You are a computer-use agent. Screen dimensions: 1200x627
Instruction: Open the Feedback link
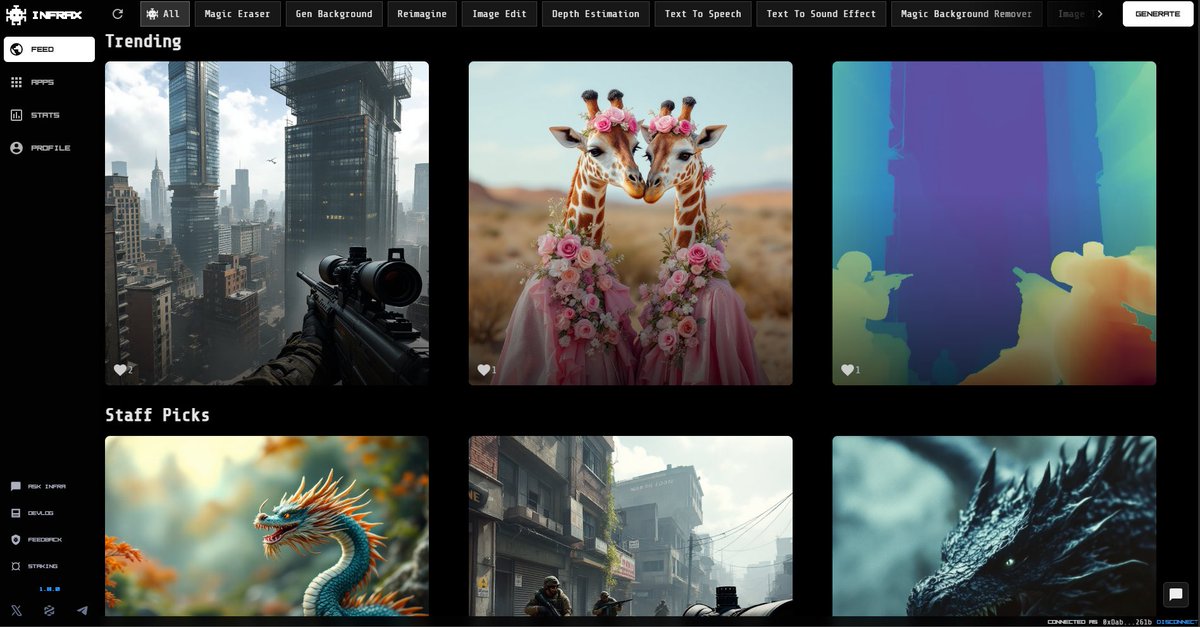coord(45,539)
